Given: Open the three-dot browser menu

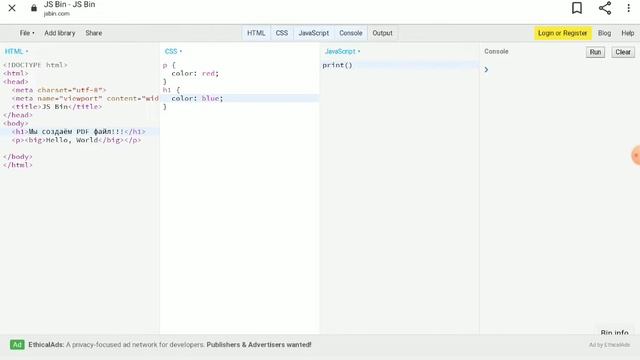Looking at the screenshot, I should [x=629, y=8].
